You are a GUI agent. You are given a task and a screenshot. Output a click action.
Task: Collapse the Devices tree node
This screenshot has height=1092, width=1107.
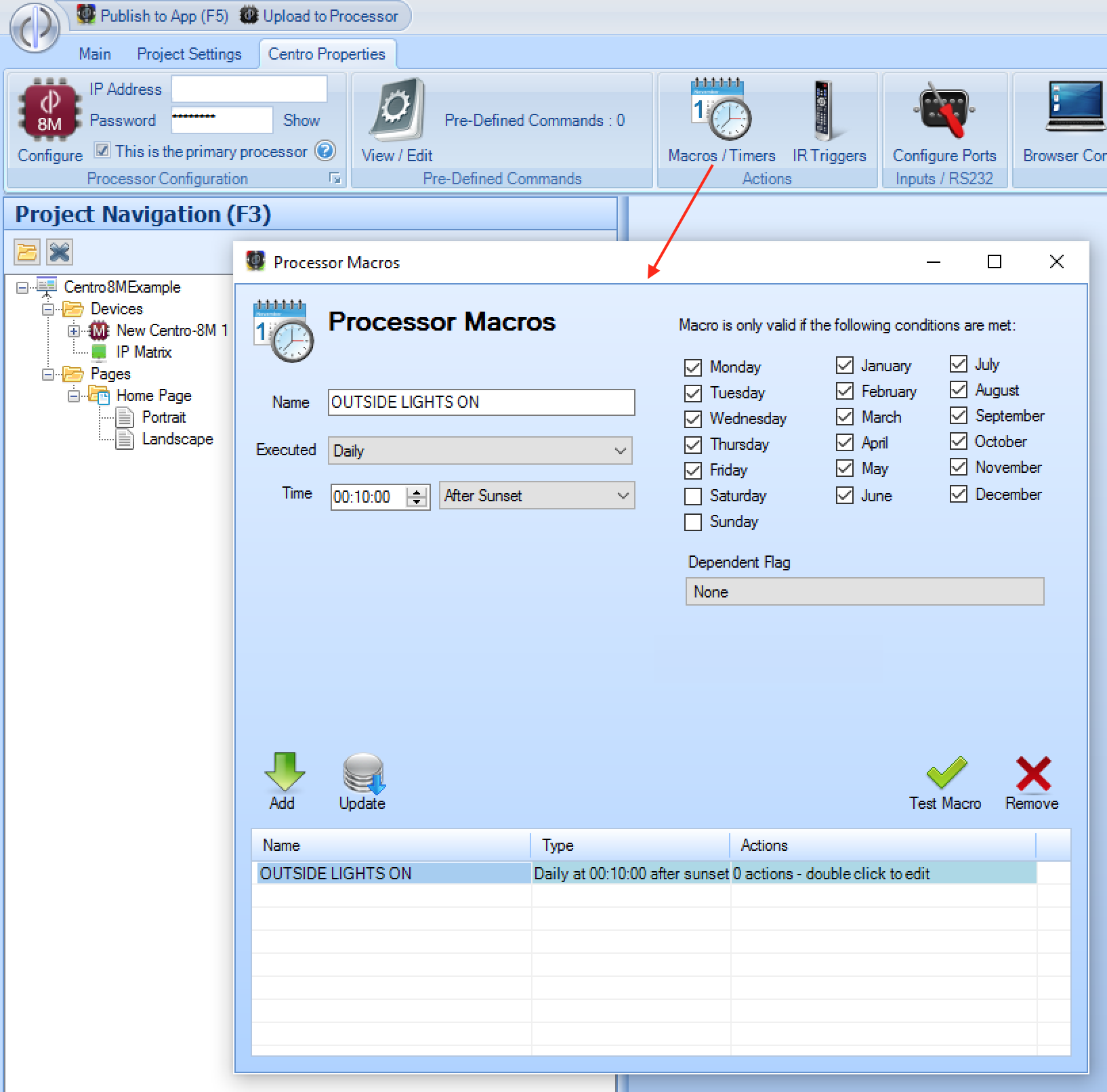click(48, 310)
